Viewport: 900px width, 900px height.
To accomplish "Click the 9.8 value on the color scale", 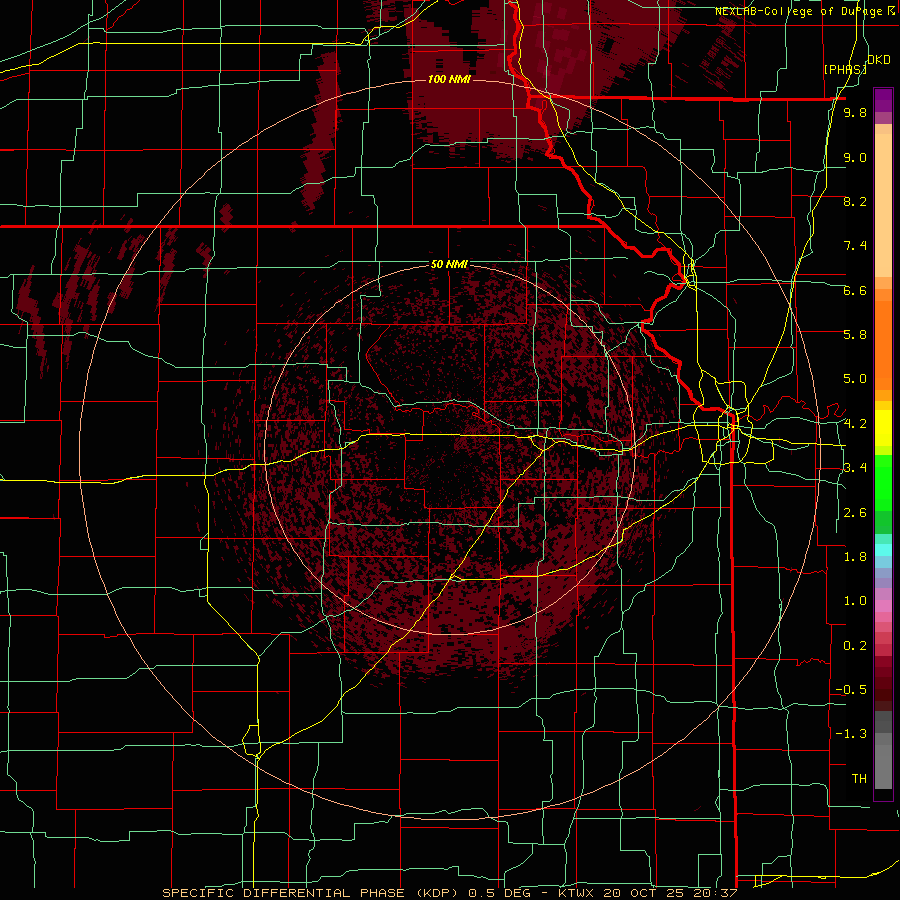I will tap(855, 113).
